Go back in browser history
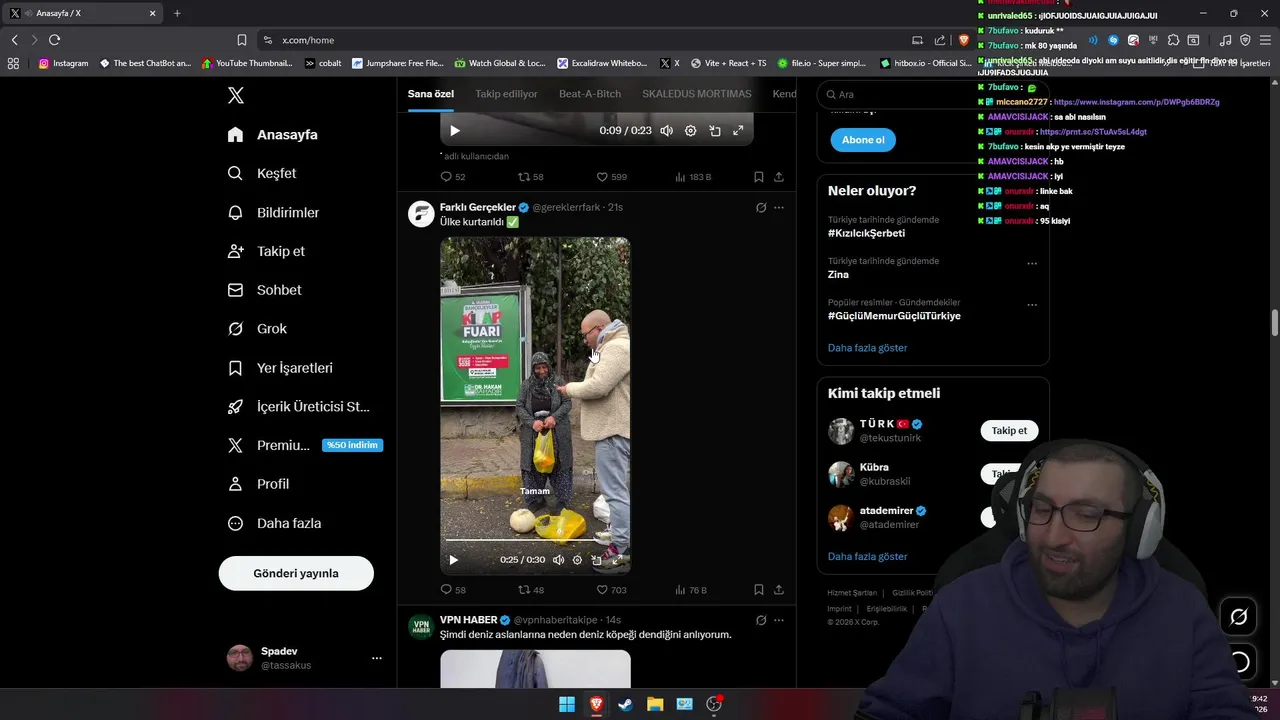This screenshot has width=1280, height=720. [x=14, y=40]
